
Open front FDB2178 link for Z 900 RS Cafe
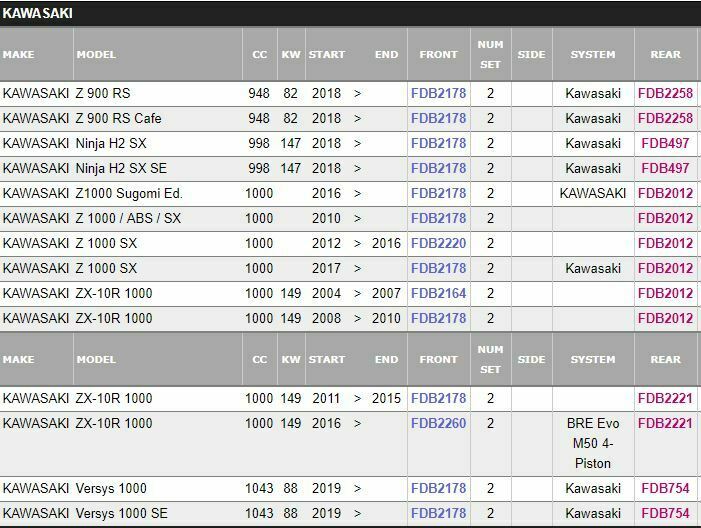pyautogui.click(x=438, y=119)
